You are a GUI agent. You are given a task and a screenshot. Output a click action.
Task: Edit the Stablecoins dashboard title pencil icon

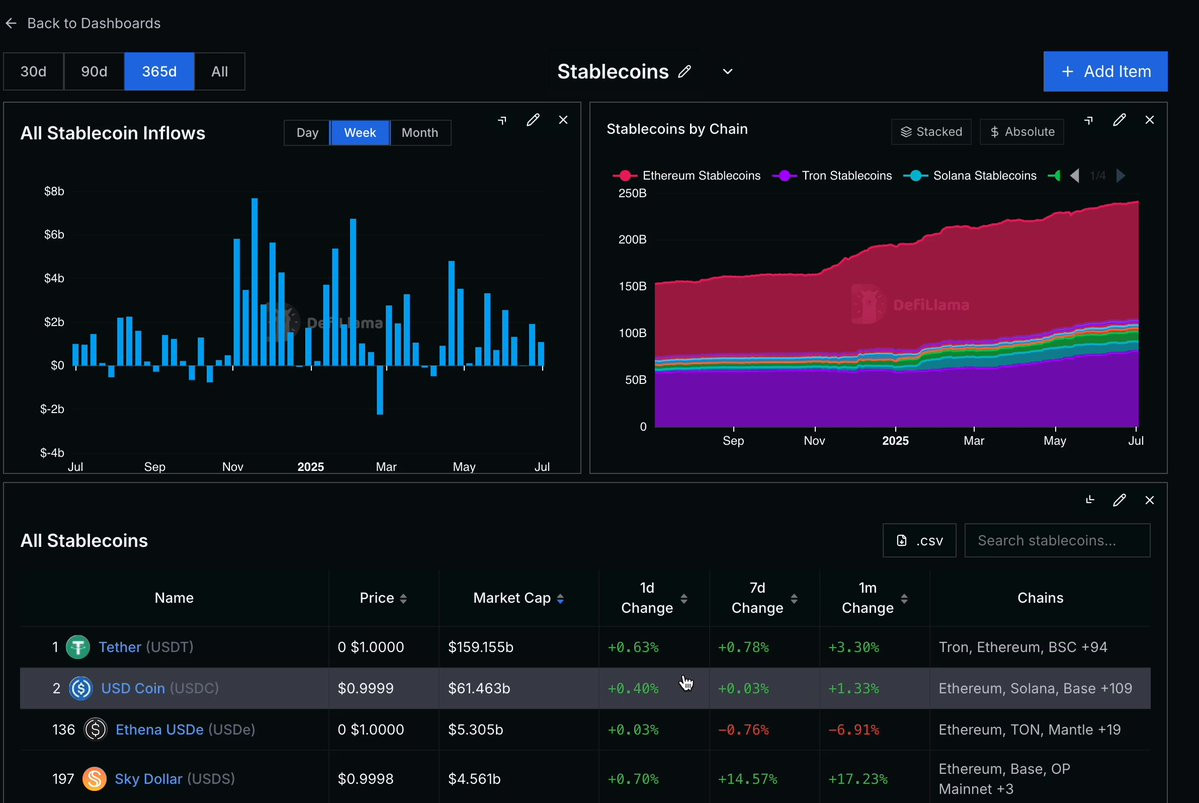click(684, 71)
